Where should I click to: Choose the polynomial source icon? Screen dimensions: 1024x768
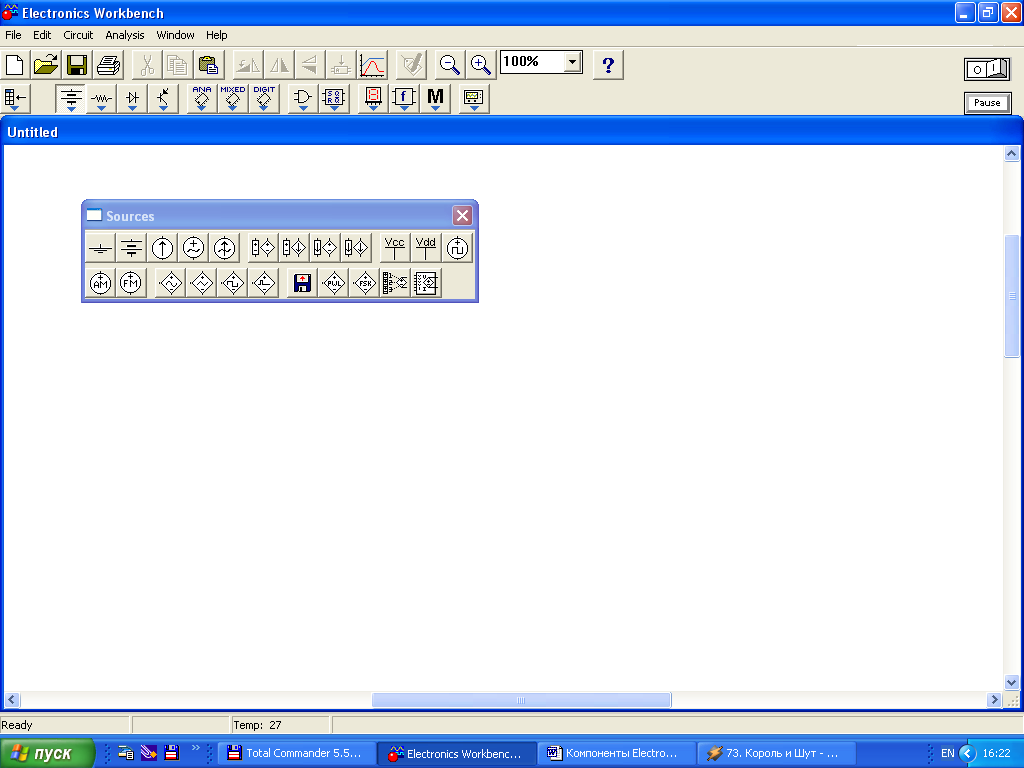coord(395,283)
